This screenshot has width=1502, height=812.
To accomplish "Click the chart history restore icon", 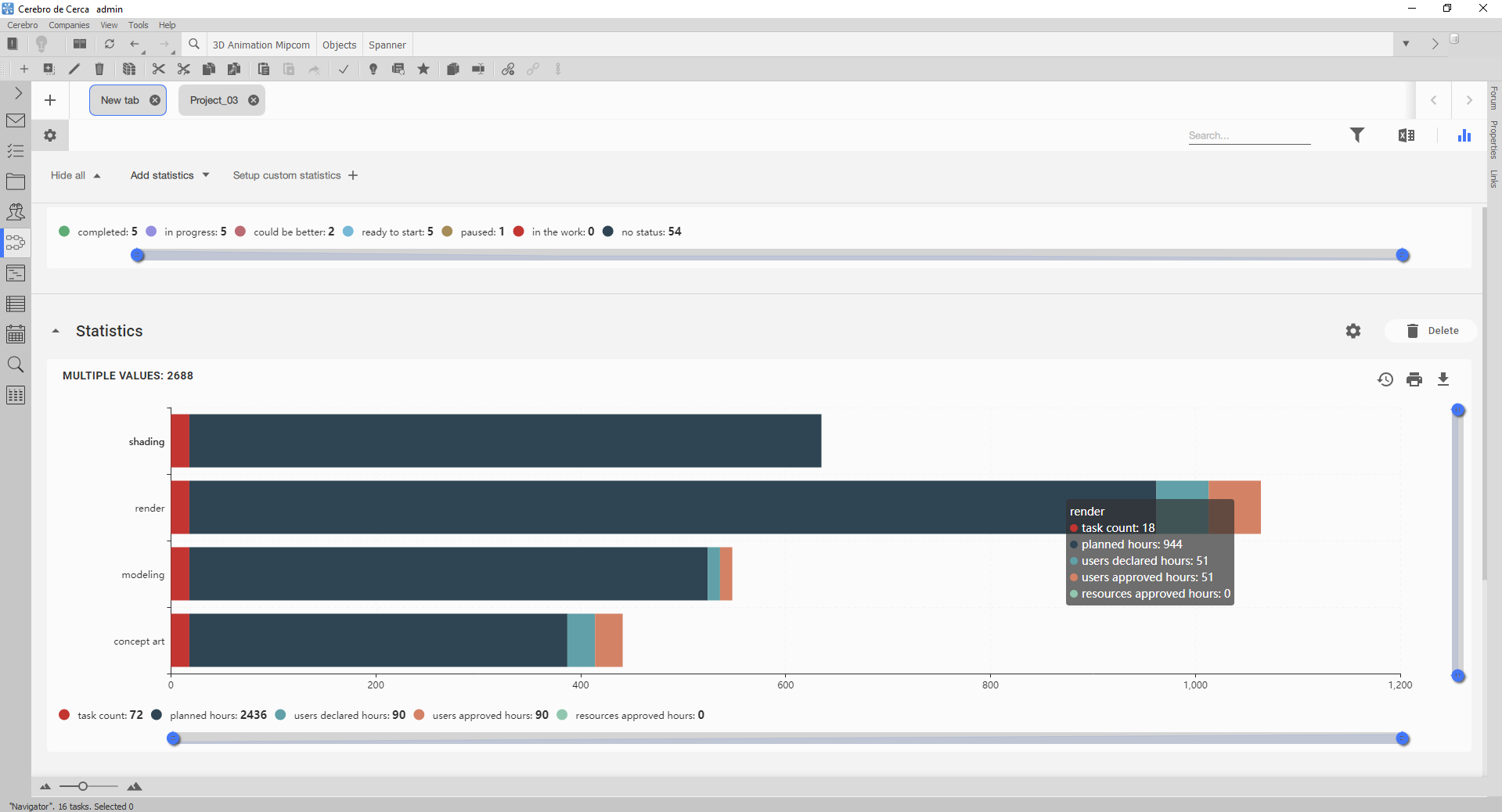I will pos(1385,379).
